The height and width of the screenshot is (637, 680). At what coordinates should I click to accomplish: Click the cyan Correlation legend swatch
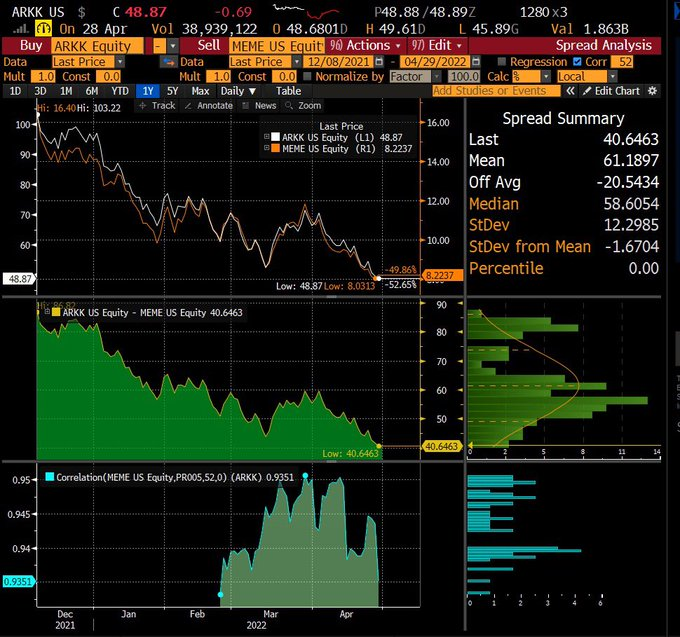tap(49, 477)
